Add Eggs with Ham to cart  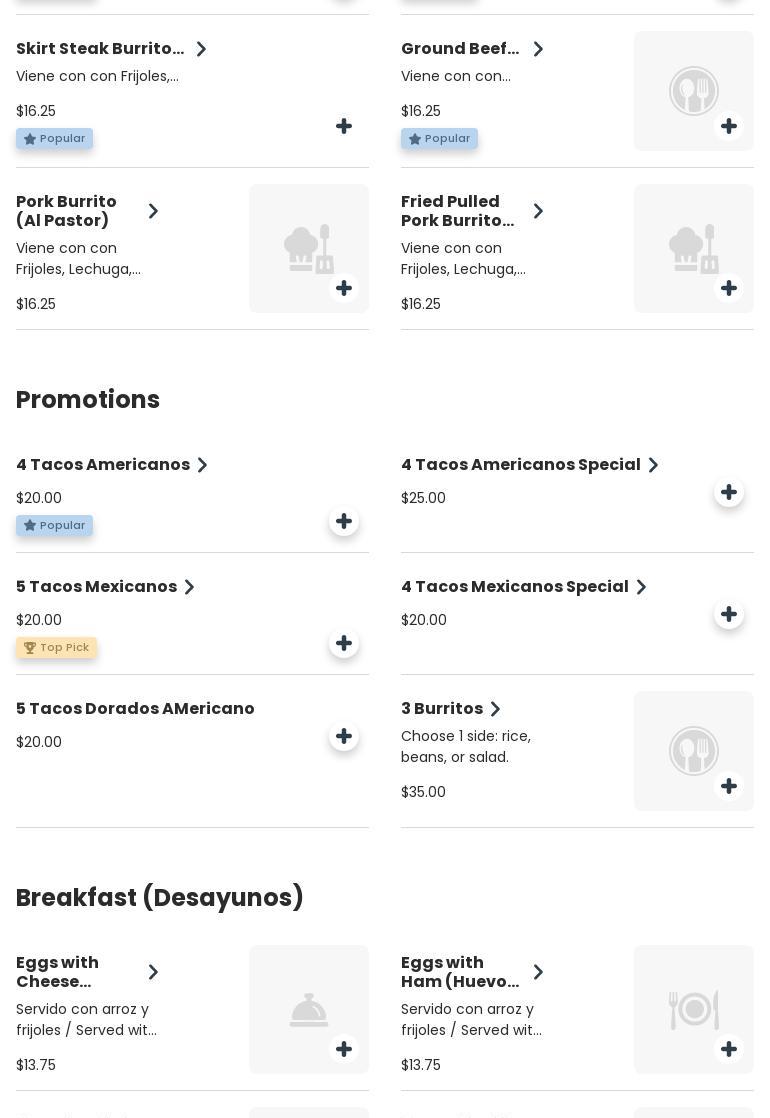pos(729,1049)
